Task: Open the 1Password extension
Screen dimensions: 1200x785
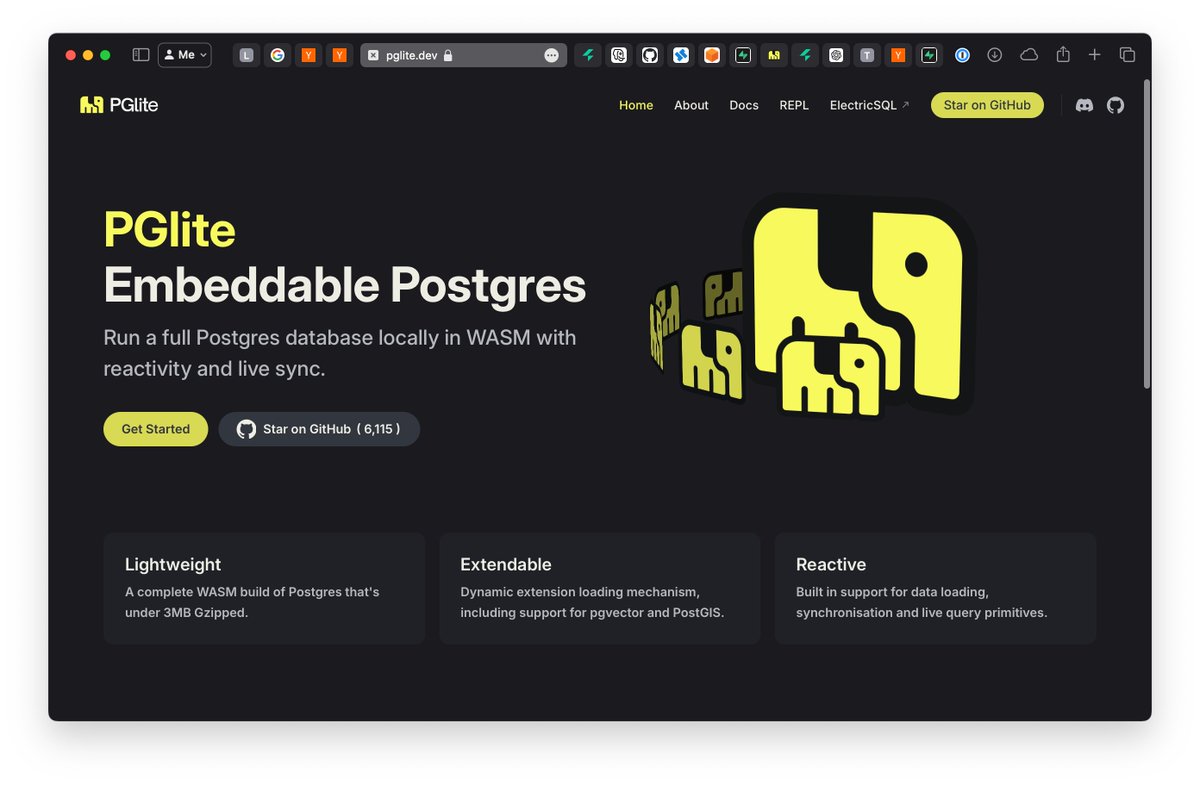Action: click(962, 55)
